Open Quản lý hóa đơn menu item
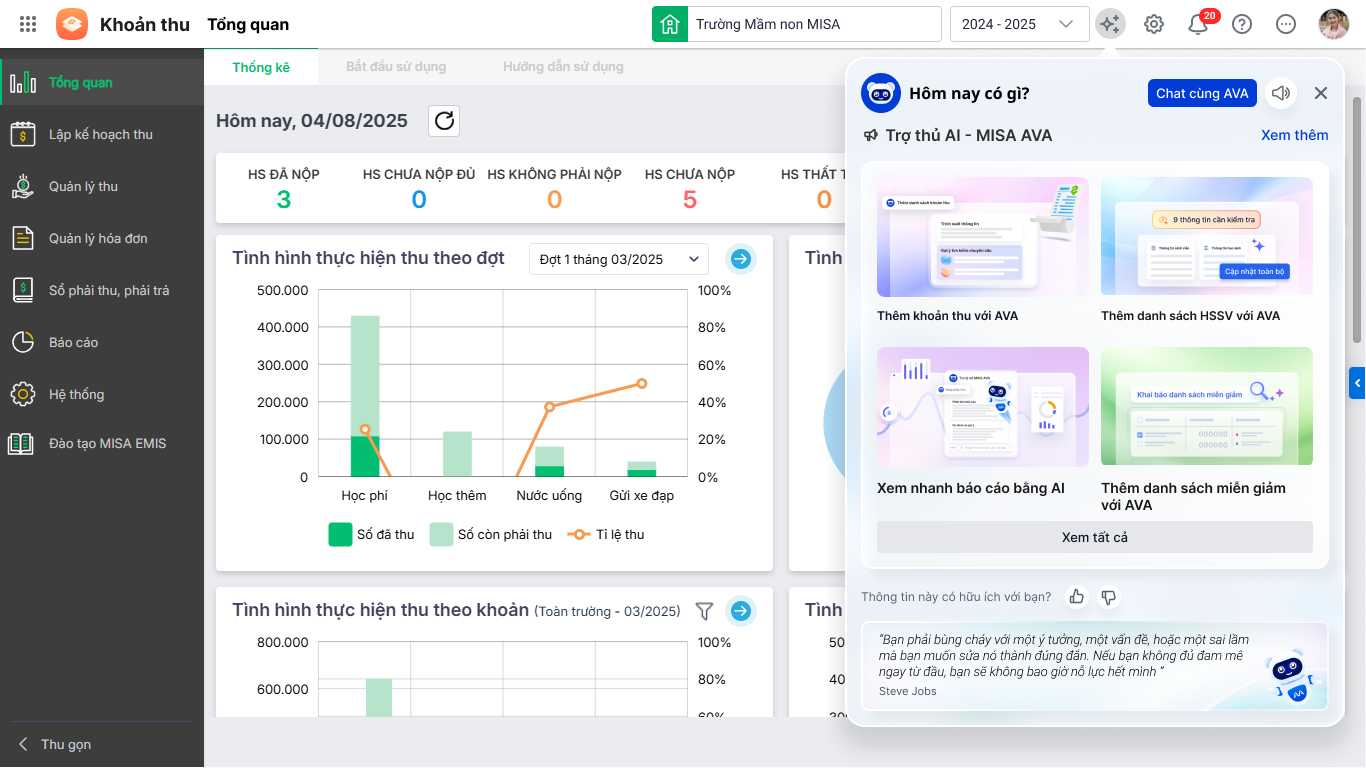1366x768 pixels. point(102,238)
